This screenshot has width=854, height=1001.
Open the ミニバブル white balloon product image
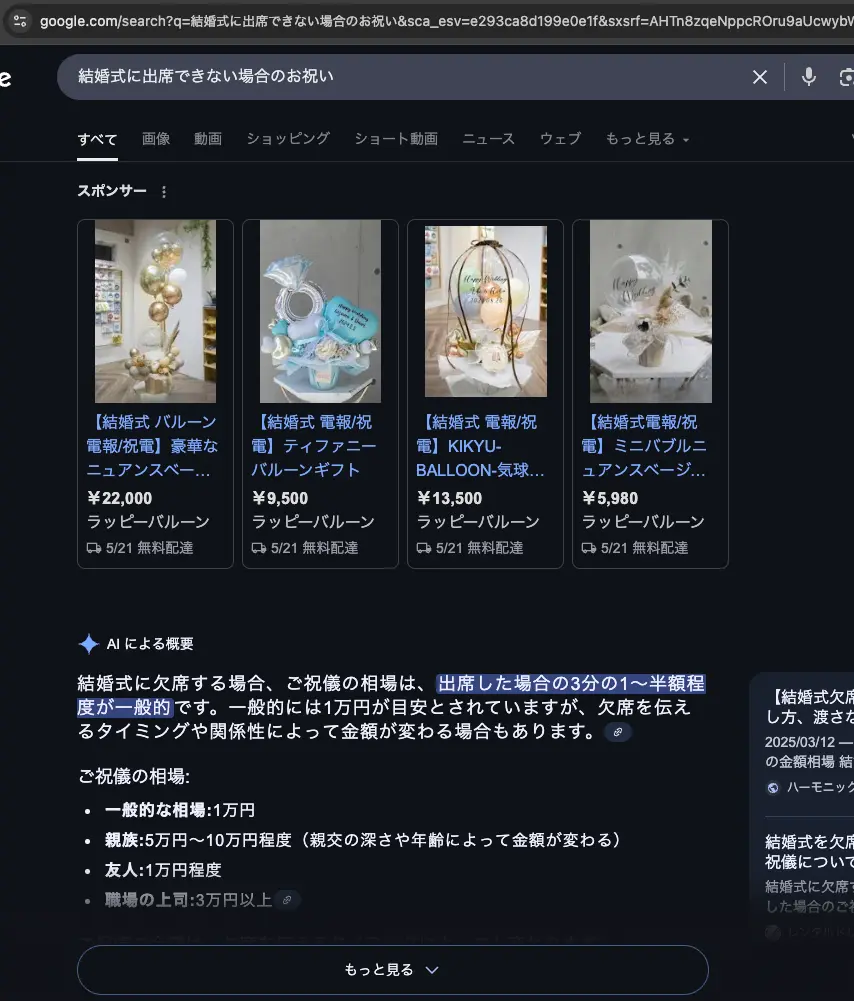pos(650,311)
